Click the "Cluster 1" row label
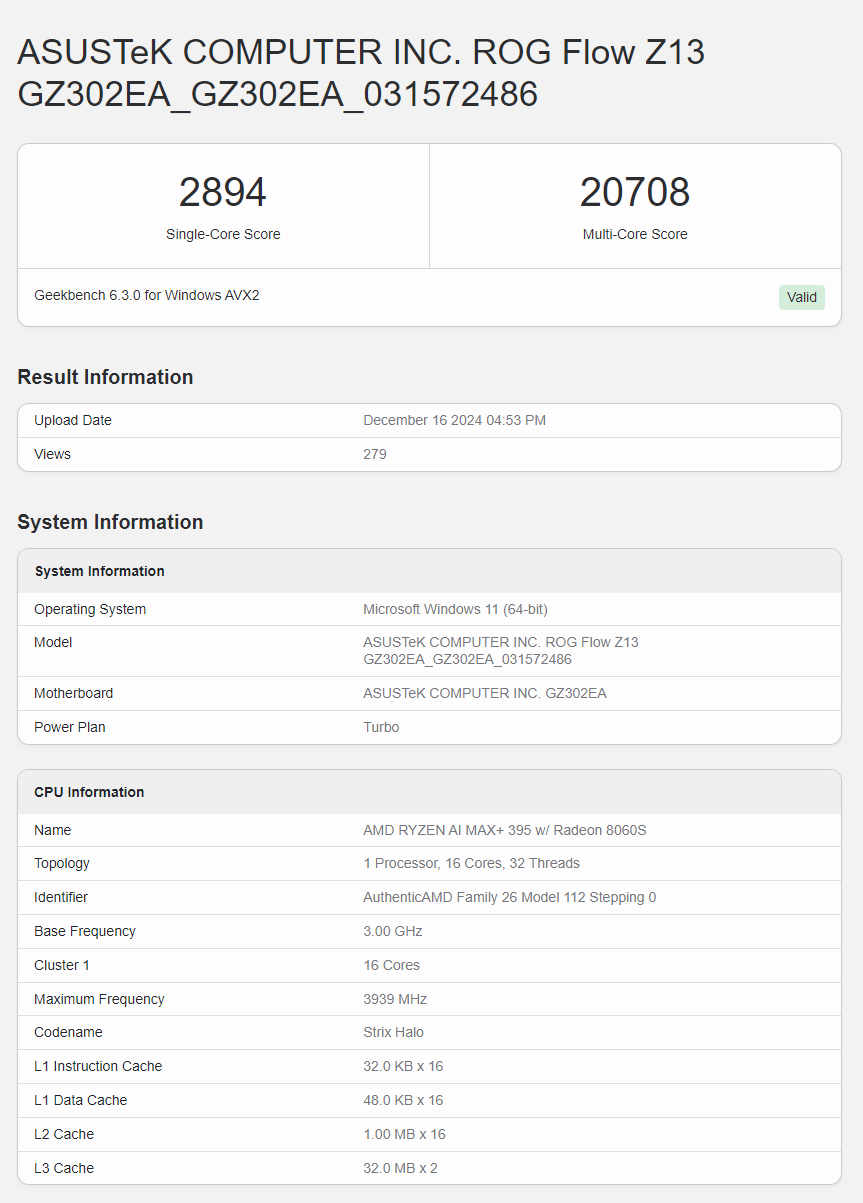The height and width of the screenshot is (1203, 863). tap(62, 965)
